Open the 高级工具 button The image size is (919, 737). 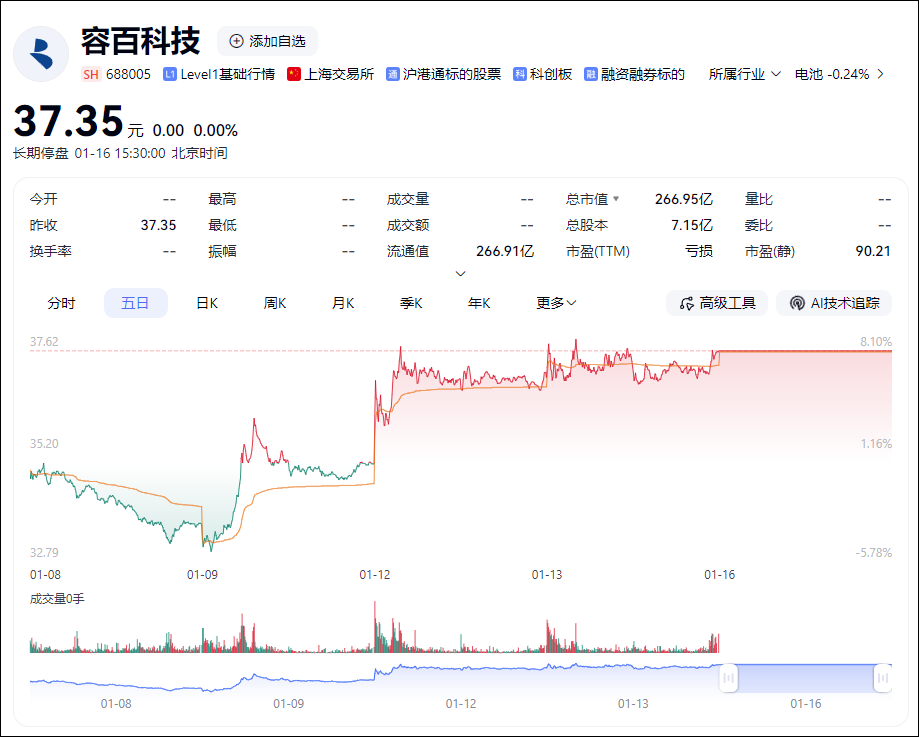pos(717,303)
